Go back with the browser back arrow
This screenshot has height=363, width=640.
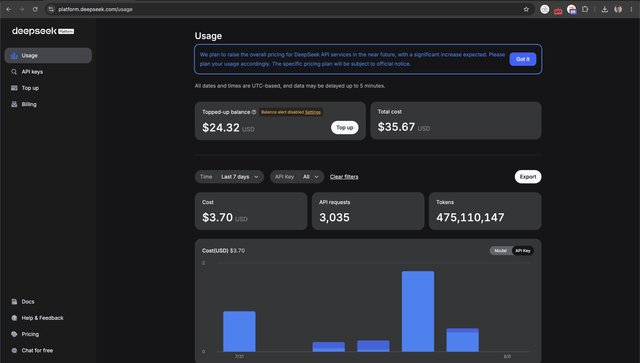click(9, 9)
